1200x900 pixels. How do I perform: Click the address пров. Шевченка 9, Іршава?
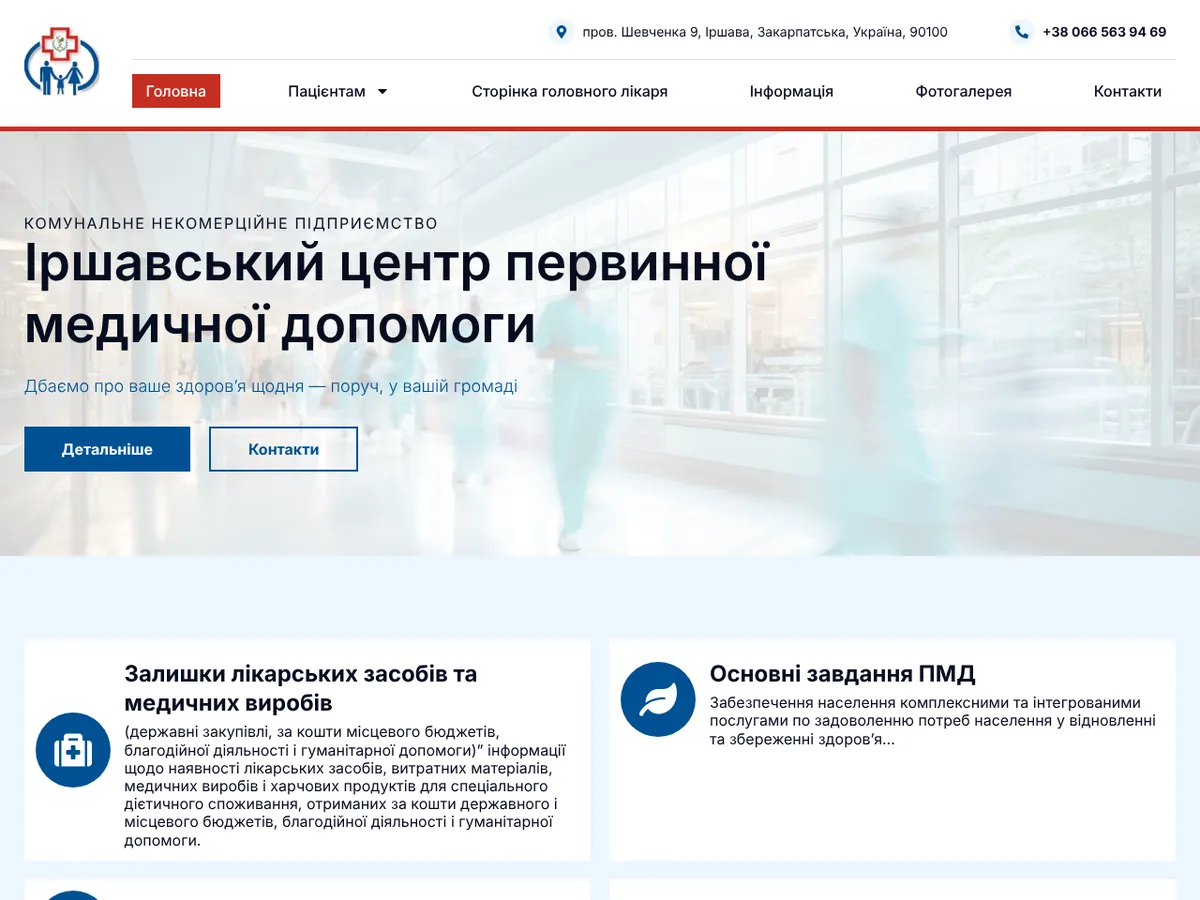765,32
